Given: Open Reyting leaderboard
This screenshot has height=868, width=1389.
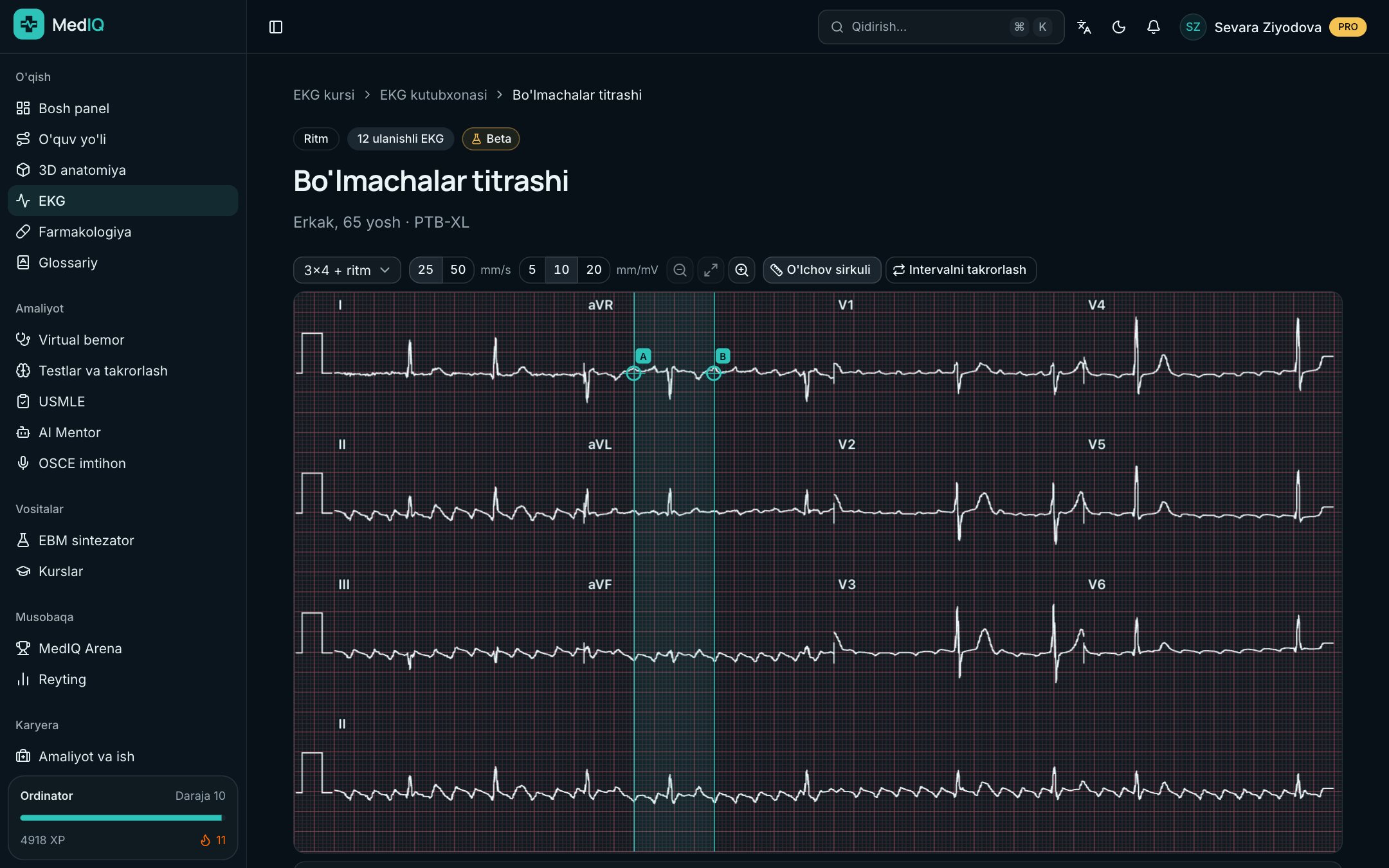Looking at the screenshot, I should click(x=123, y=679).
